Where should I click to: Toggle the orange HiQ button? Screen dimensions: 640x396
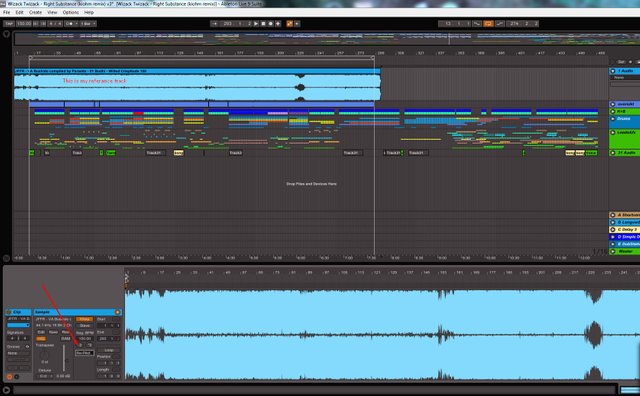click(x=41, y=339)
